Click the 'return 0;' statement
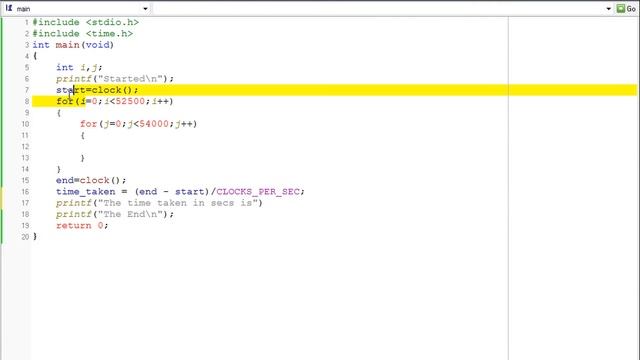 (x=82, y=225)
